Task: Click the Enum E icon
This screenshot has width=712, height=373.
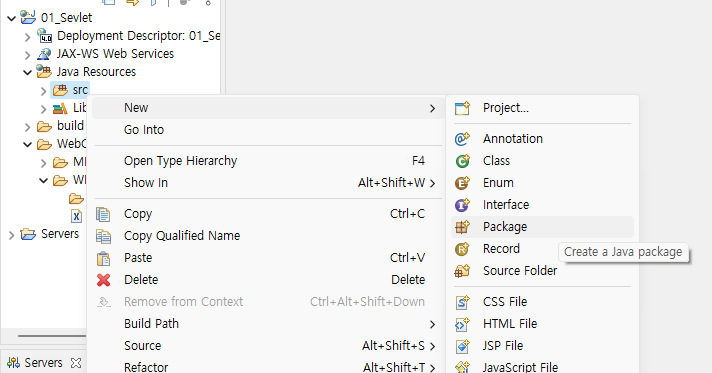Action: (x=462, y=183)
